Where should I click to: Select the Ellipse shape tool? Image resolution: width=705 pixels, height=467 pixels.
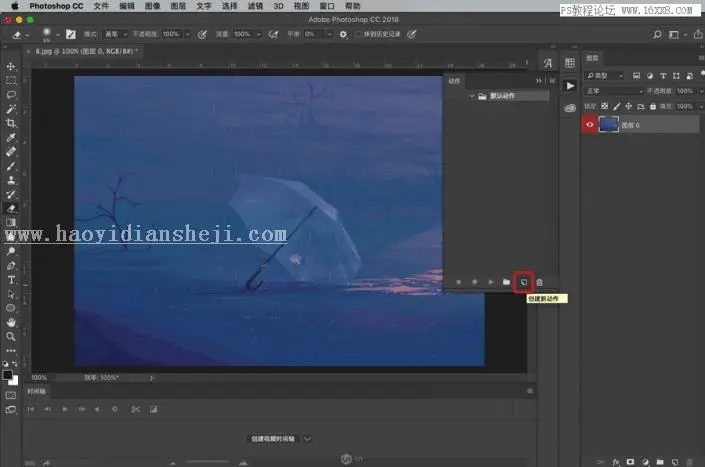(x=11, y=308)
